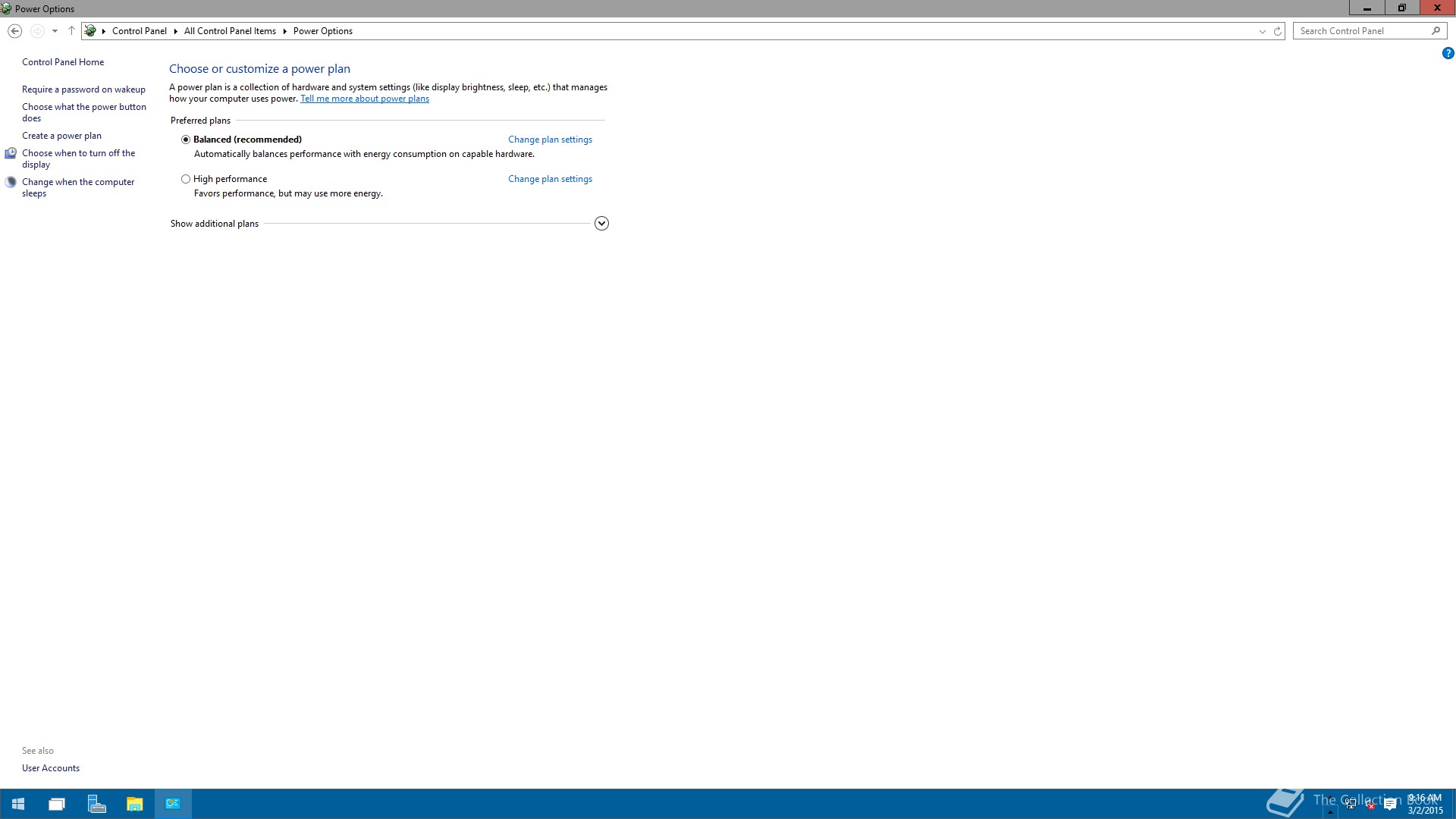Select the High performance plan
Viewport: 1456px width, 819px height.
(186, 179)
